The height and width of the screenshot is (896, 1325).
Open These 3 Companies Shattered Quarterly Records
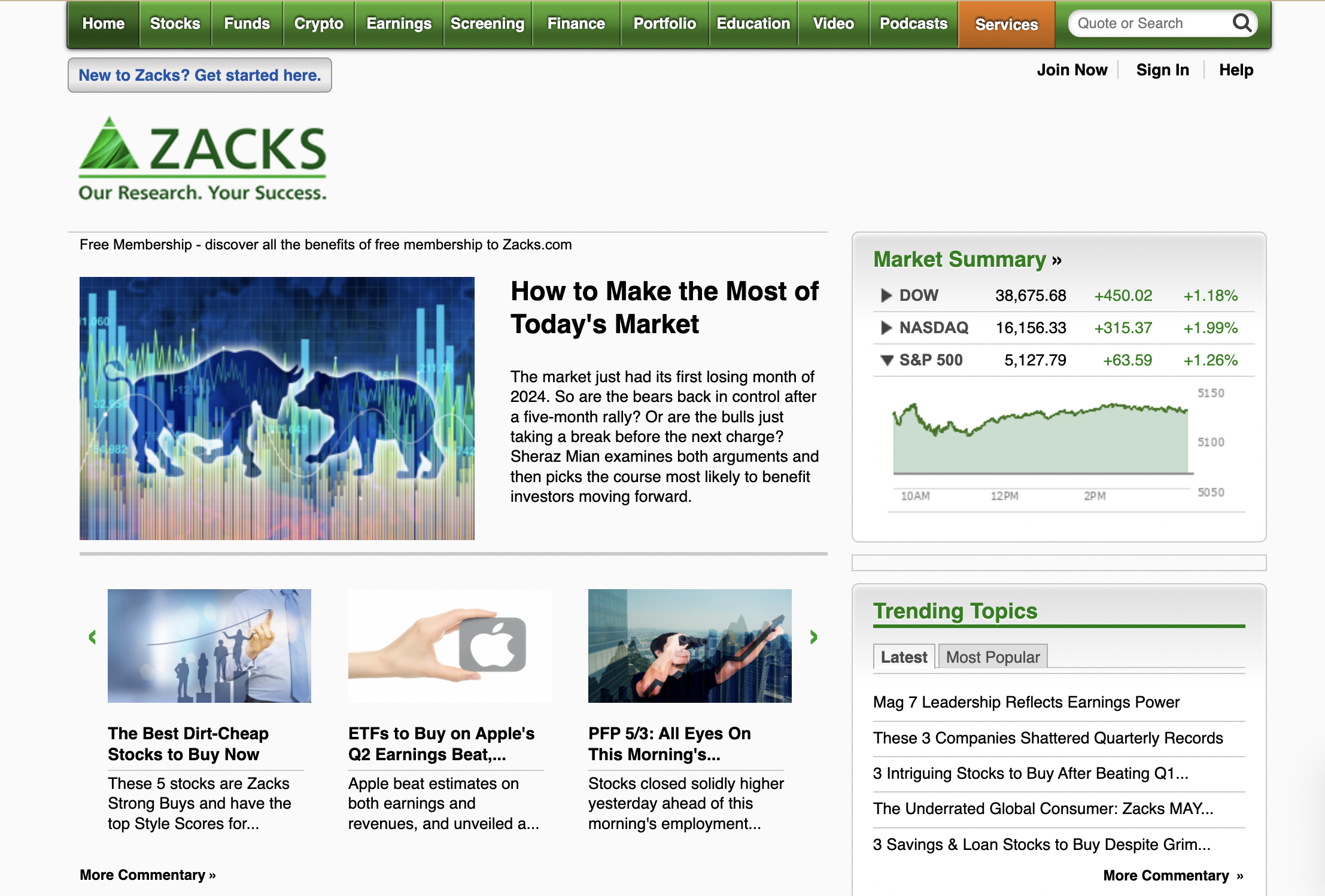(x=1048, y=738)
